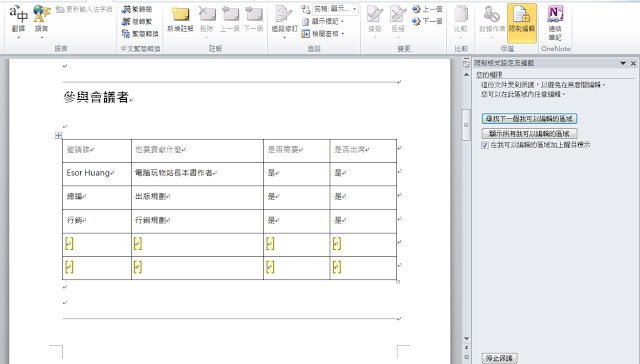Click the 停止保護 button

pos(499,358)
